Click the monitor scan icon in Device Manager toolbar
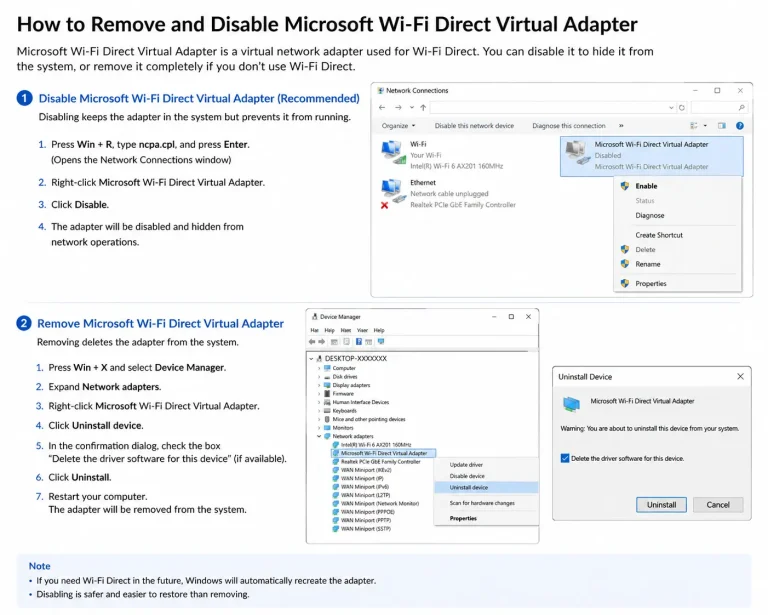The height and width of the screenshot is (615, 768). click(x=381, y=342)
